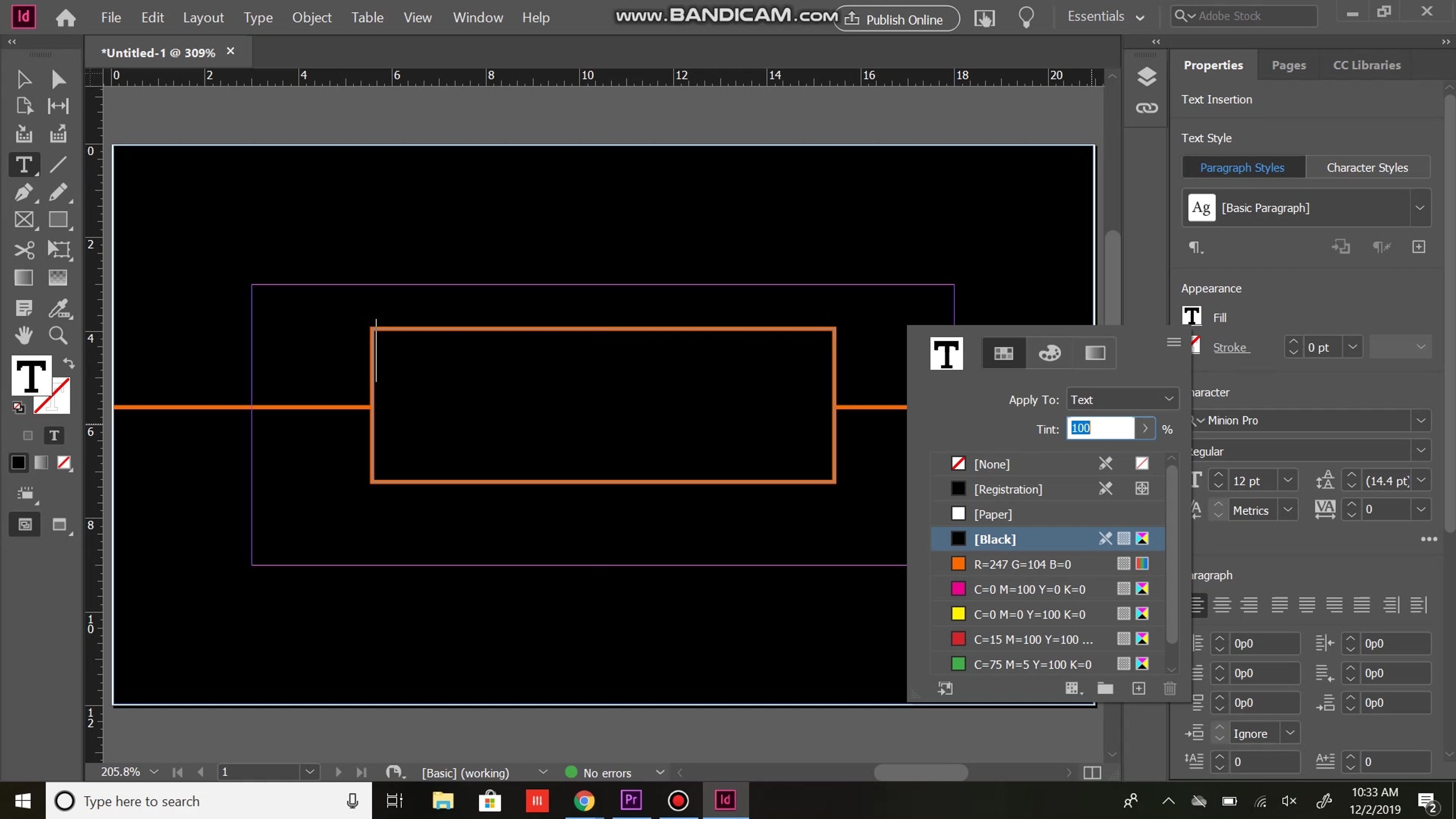1456x819 pixels.
Task: Swap fill and stroke arrows
Action: (68, 363)
